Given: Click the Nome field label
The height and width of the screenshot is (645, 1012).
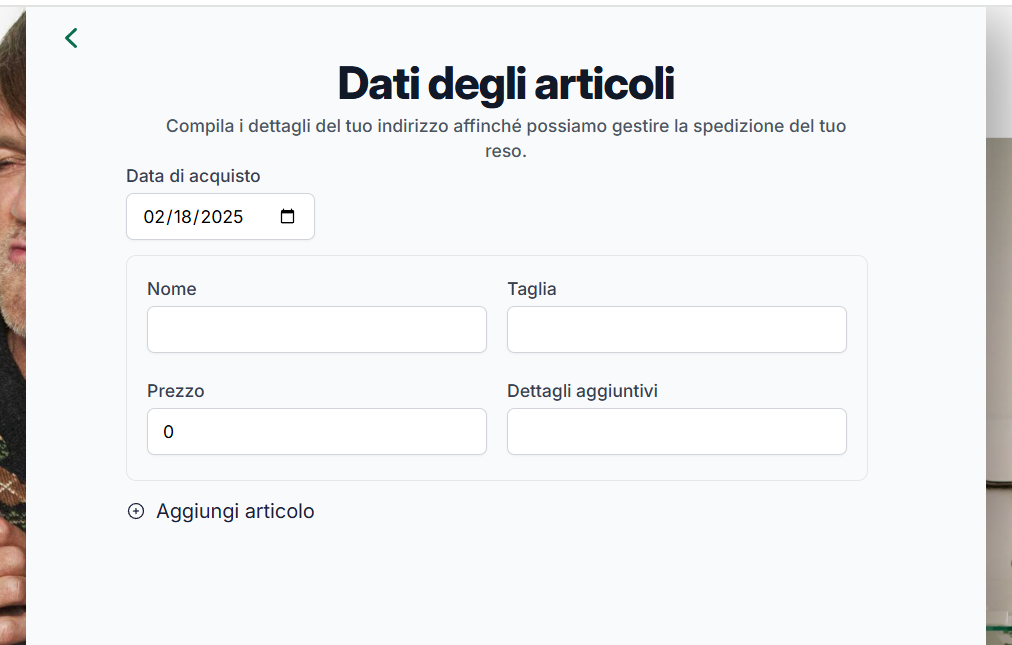Looking at the screenshot, I should pyautogui.click(x=172, y=289).
